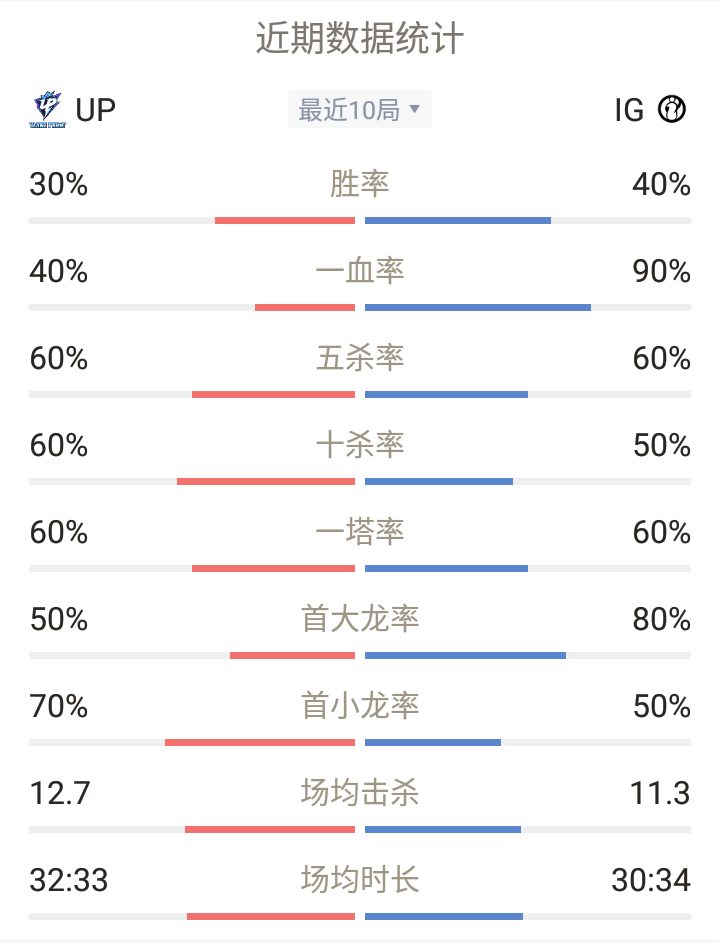Viewport: 719px width, 942px height.
Task: Click the 近期数据统计 heading
Action: (360, 38)
